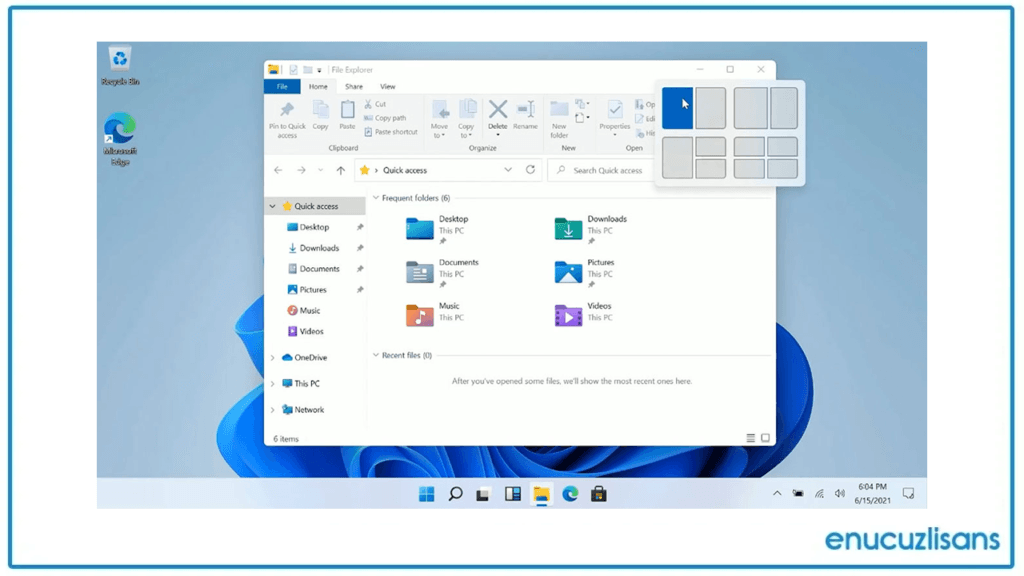This screenshot has height=576, width=1024.
Task: Open the View ribbon tab
Action: [388, 87]
